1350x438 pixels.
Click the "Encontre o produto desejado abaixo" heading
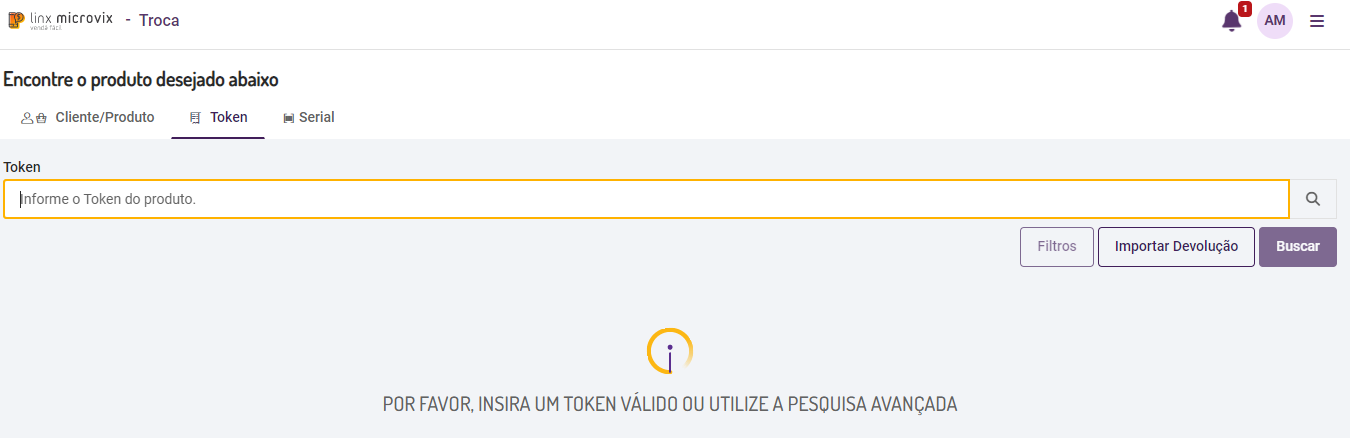(x=141, y=79)
